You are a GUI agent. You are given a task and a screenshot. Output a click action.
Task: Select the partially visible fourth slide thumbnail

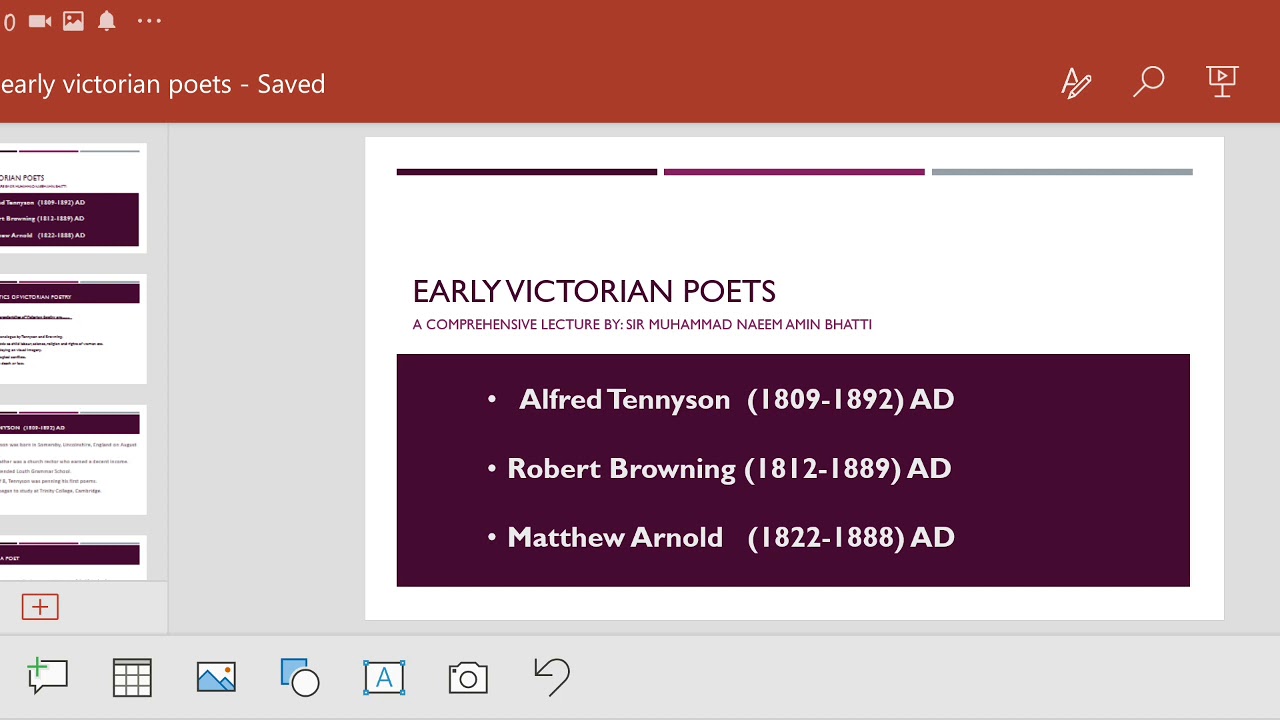click(x=73, y=558)
